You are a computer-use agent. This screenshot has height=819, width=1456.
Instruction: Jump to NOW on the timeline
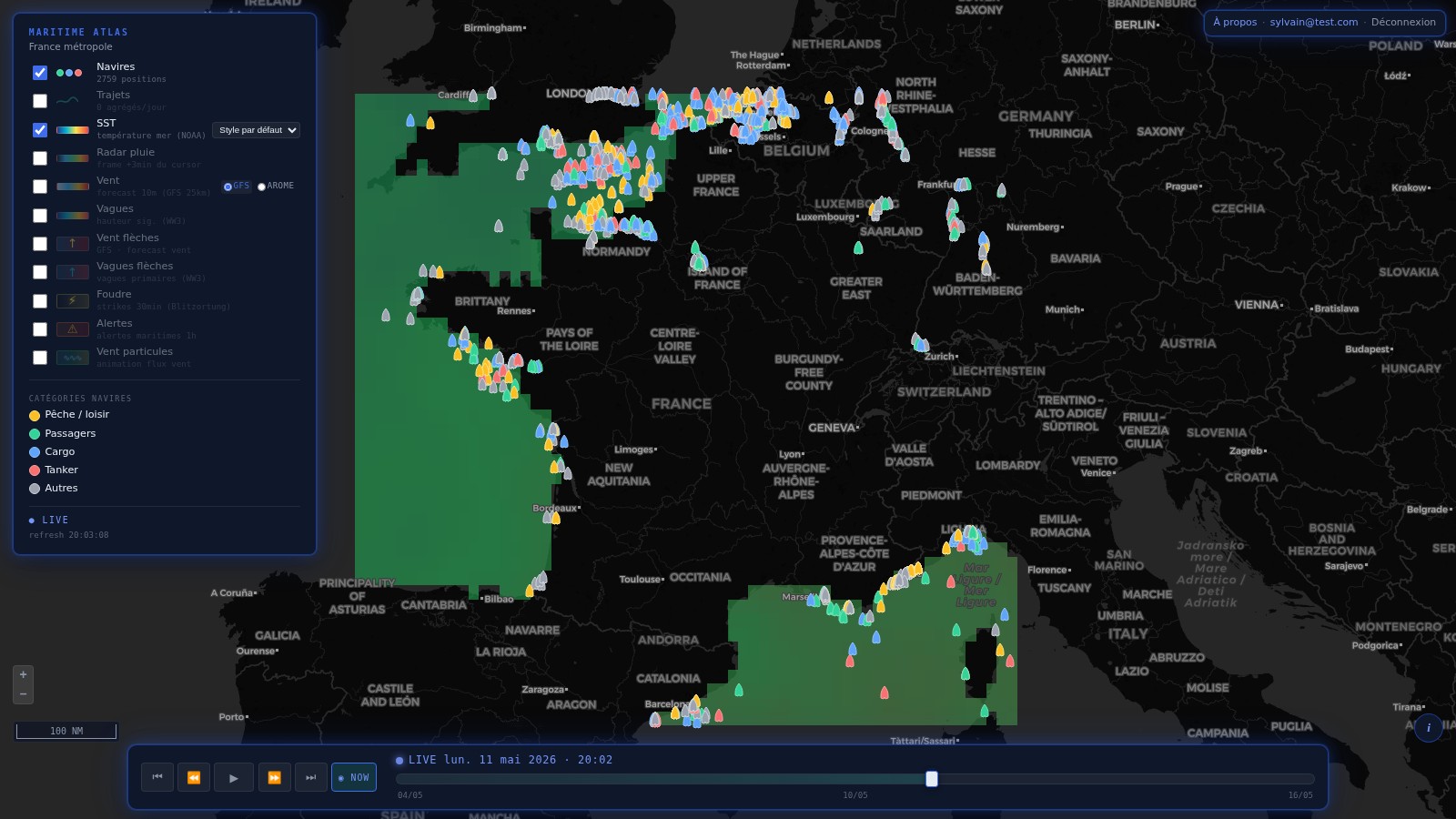(354, 777)
